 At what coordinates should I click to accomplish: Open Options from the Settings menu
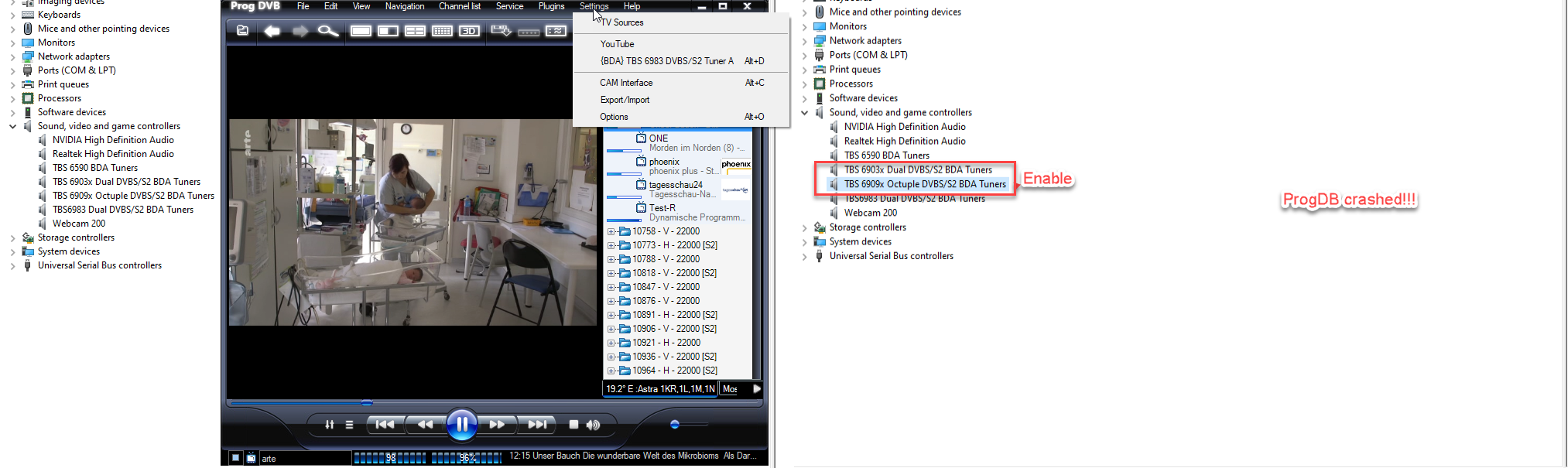[x=614, y=117]
